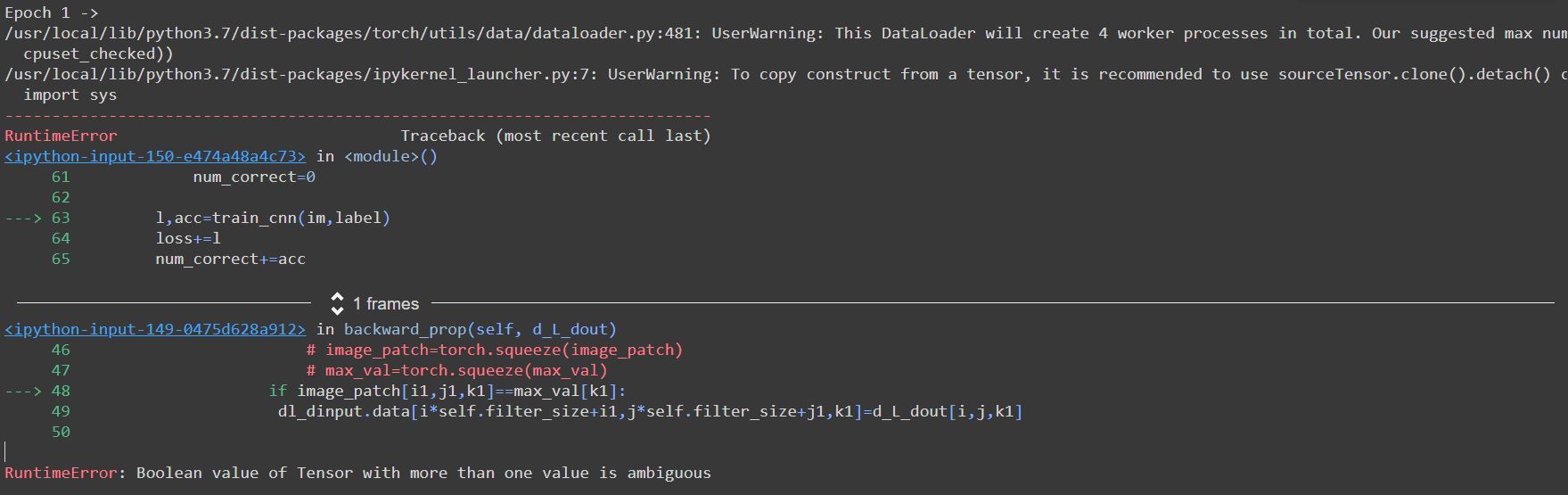Screen dimensions: 1568x495
Task: Click the "Traceback (most recent call last)" text
Action: click(555, 136)
